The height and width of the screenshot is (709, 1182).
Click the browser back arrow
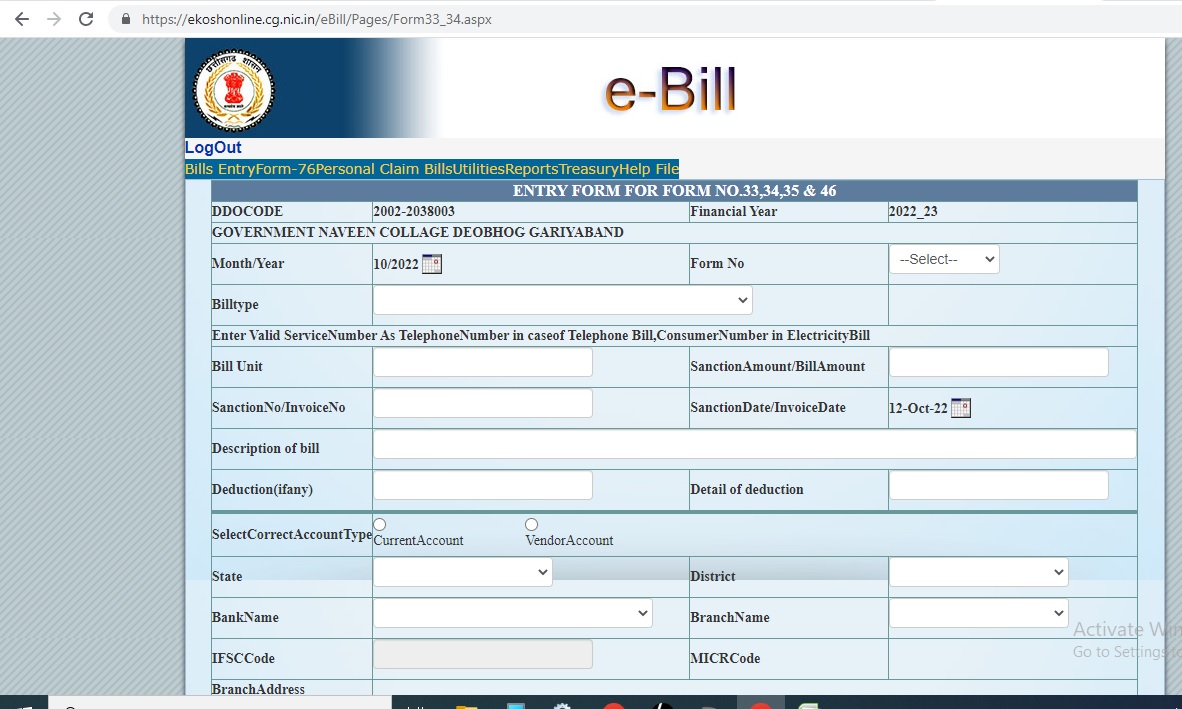click(x=21, y=19)
